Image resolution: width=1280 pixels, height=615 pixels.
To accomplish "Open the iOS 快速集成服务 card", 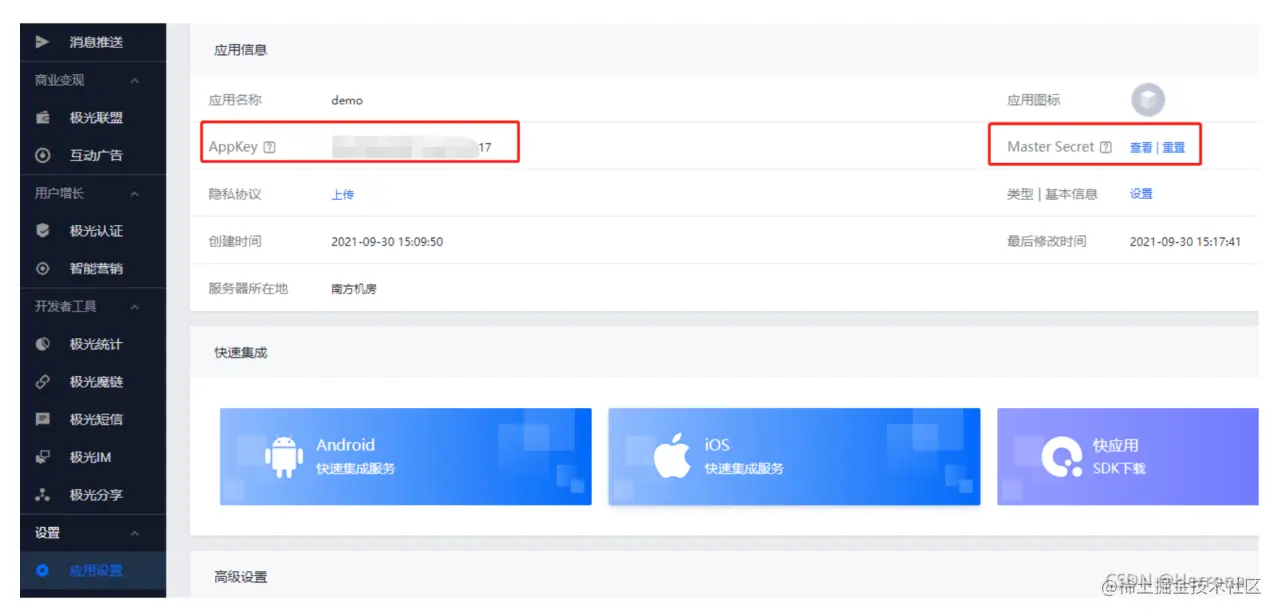I will (x=794, y=456).
